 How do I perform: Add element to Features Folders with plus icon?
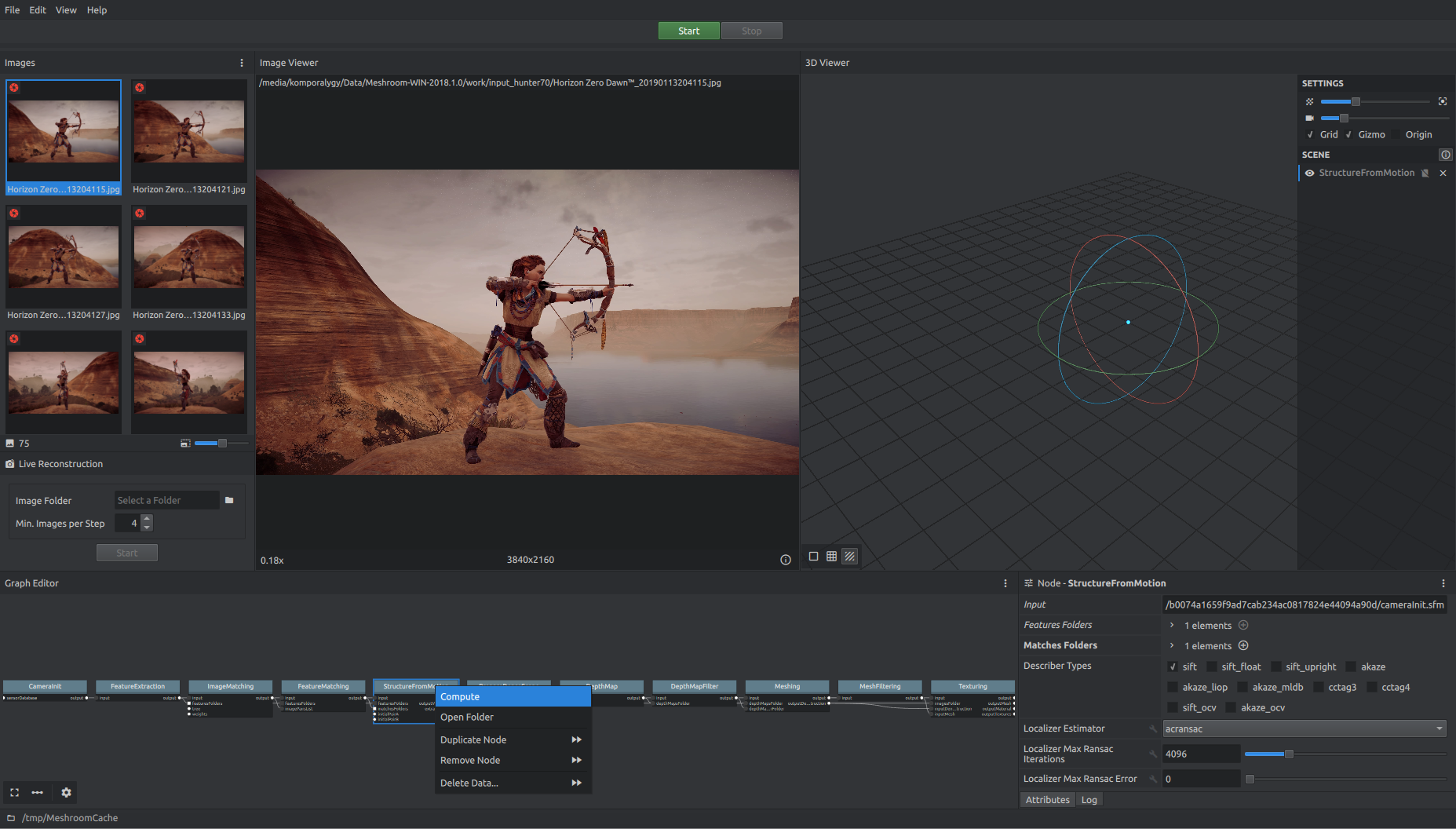1243,626
